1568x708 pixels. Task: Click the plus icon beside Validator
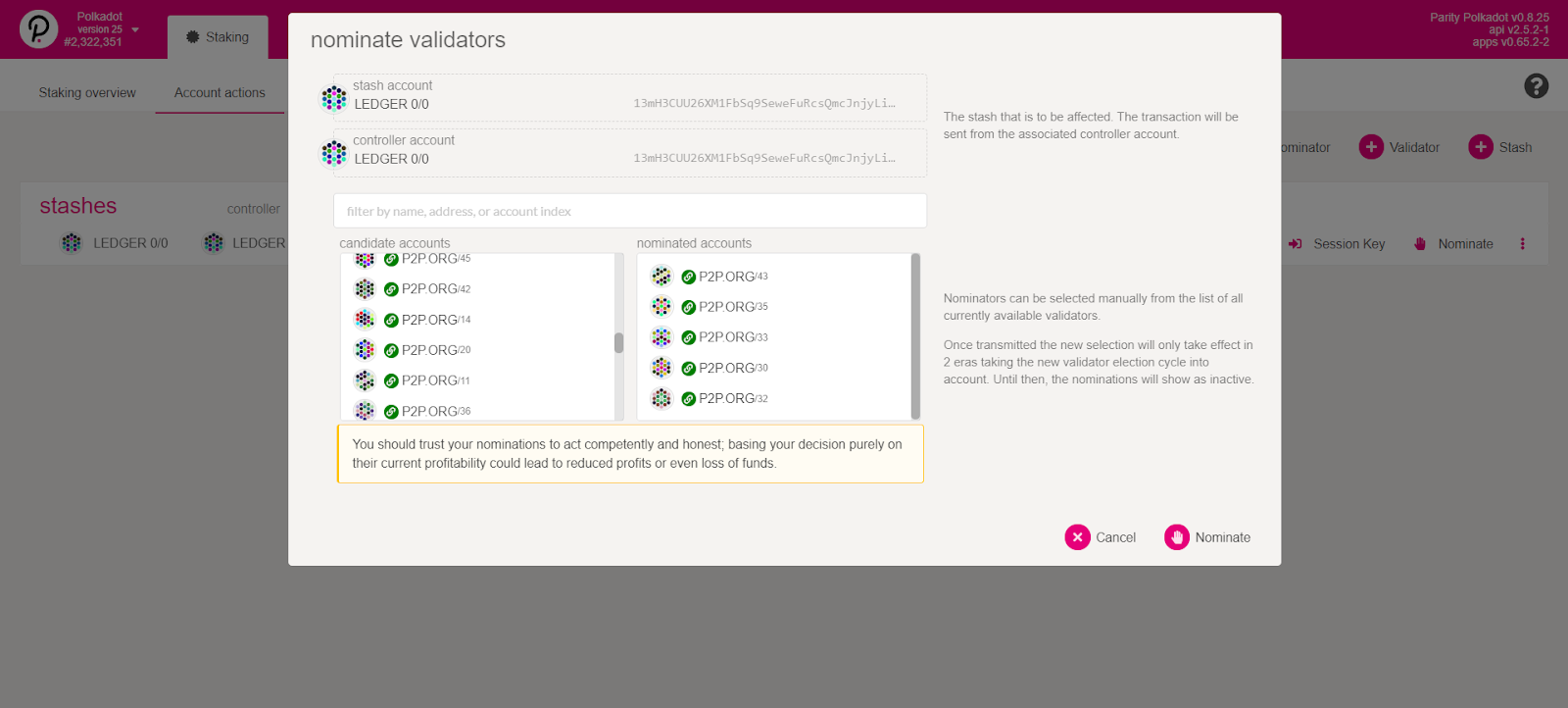coord(1371,147)
